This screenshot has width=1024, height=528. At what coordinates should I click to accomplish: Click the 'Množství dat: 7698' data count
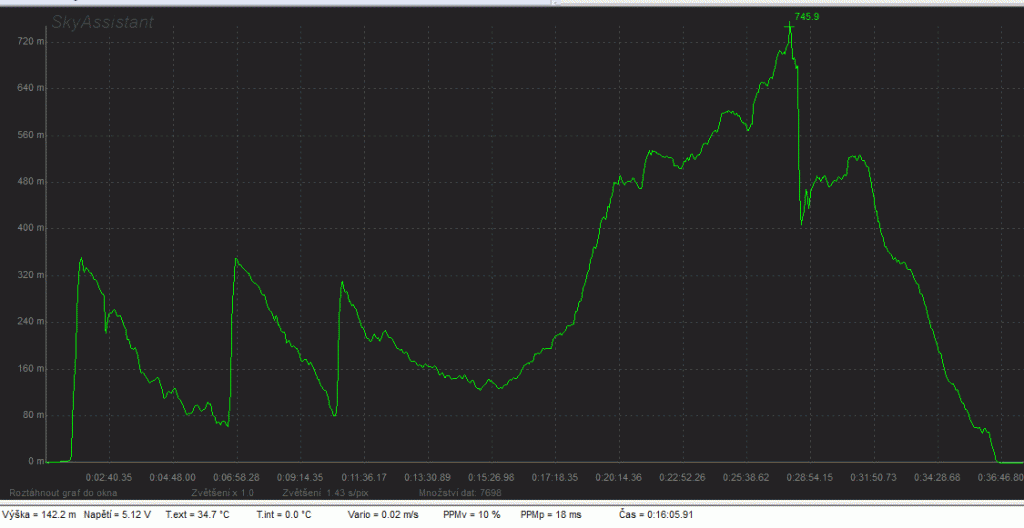coord(460,493)
